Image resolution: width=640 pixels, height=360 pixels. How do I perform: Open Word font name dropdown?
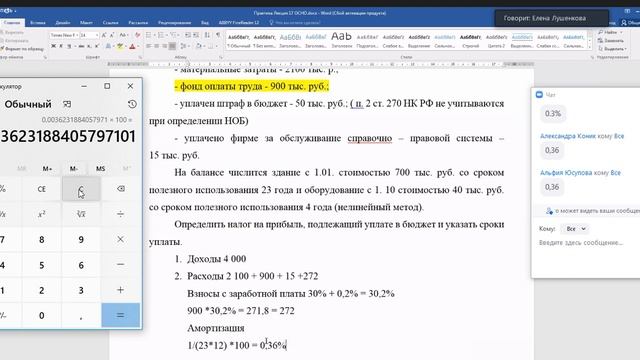coord(77,35)
